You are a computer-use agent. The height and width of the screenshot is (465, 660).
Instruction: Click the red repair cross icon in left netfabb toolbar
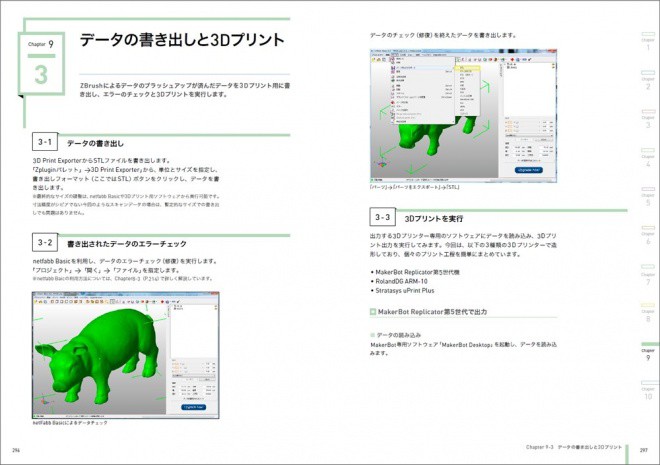click(162, 302)
